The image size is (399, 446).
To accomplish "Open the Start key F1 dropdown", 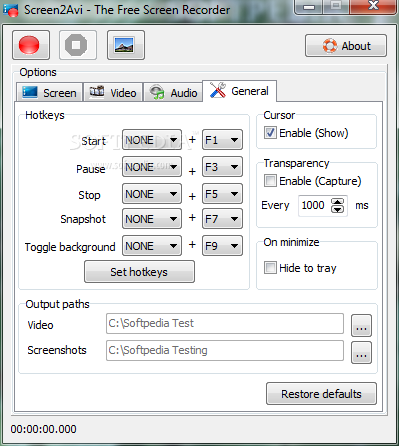I will 222,140.
